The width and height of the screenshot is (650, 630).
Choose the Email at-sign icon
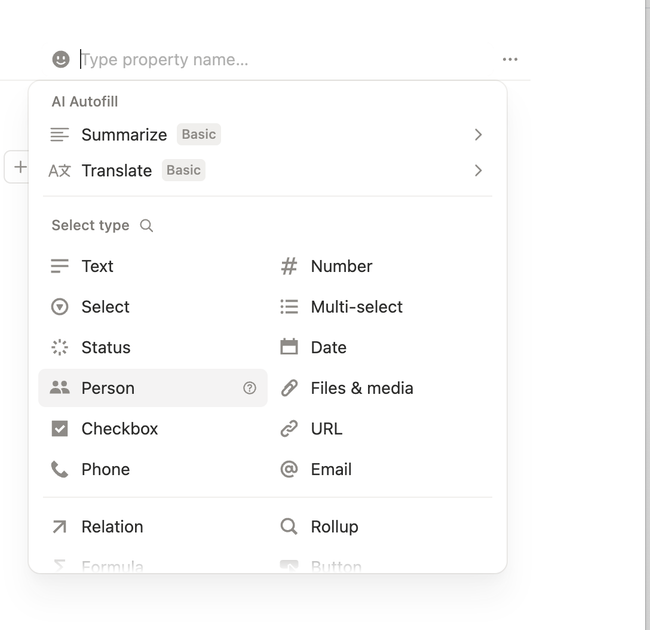(289, 469)
